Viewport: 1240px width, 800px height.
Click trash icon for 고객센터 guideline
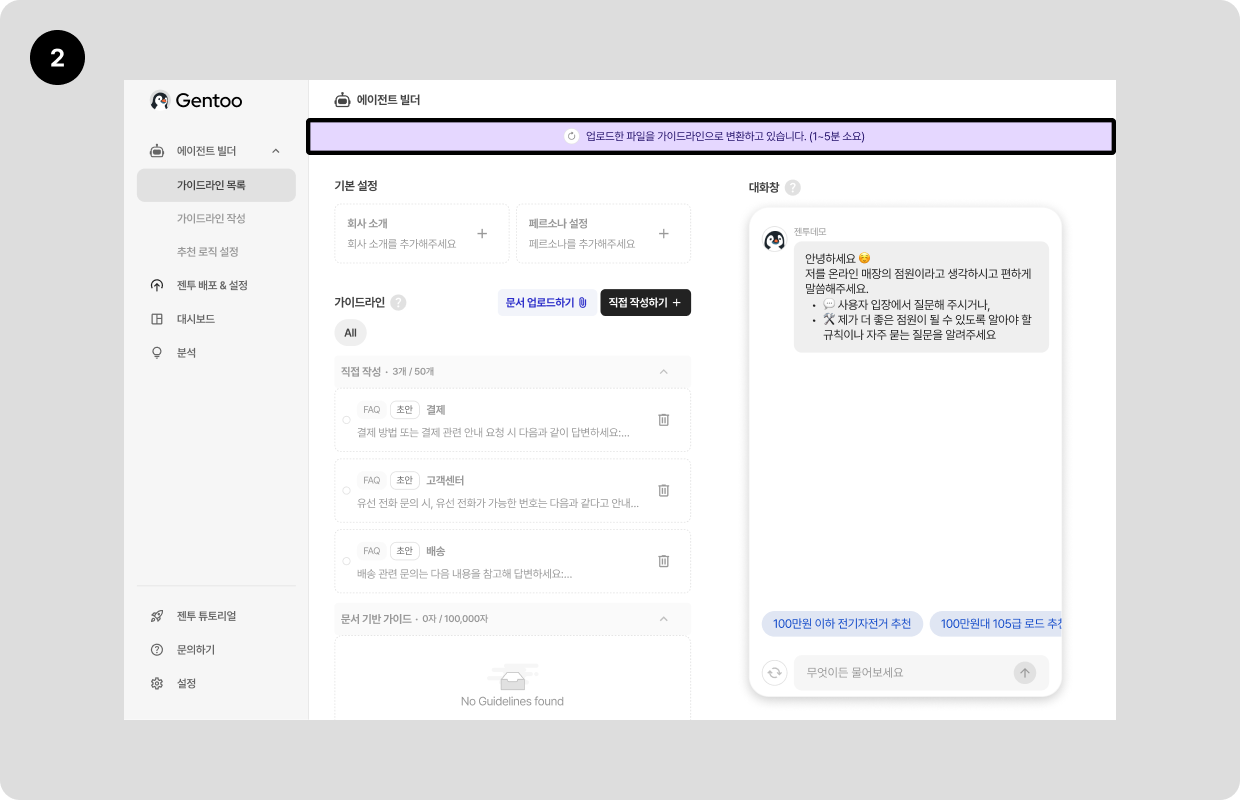pos(663,490)
